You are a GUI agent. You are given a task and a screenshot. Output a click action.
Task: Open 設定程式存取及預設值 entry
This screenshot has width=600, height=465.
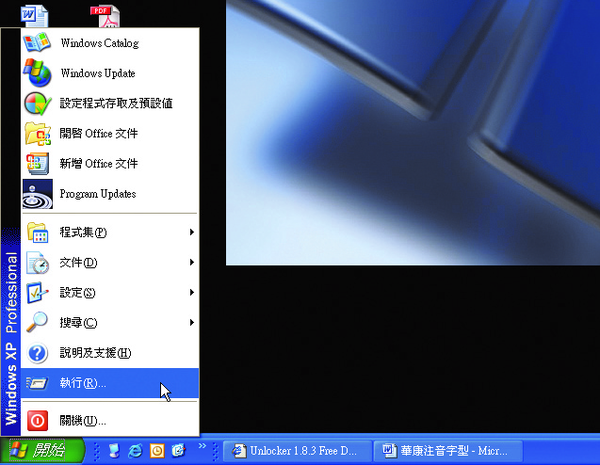coord(110,103)
